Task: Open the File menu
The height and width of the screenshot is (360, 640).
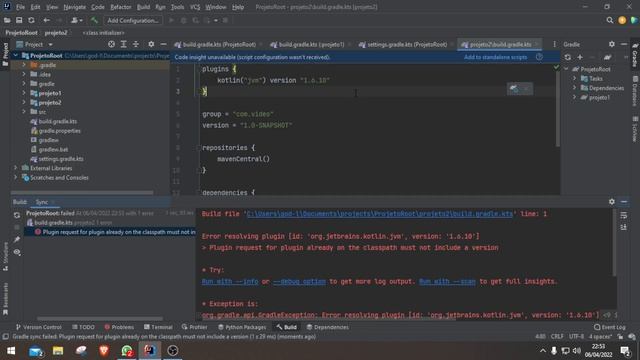Action: click(20, 7)
